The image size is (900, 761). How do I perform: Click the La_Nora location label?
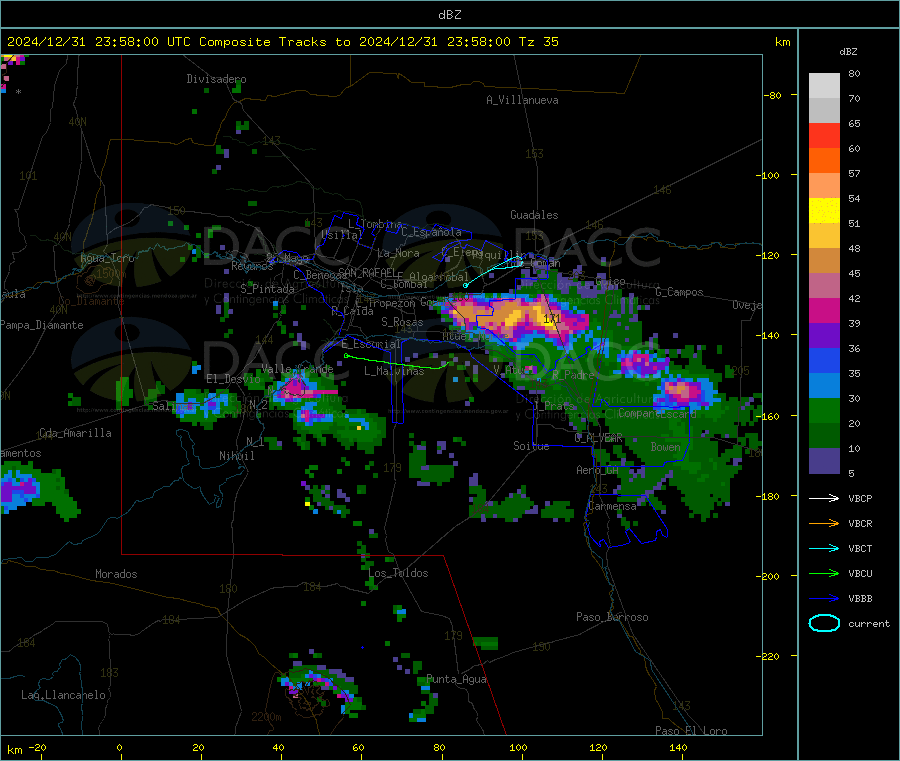398,253
